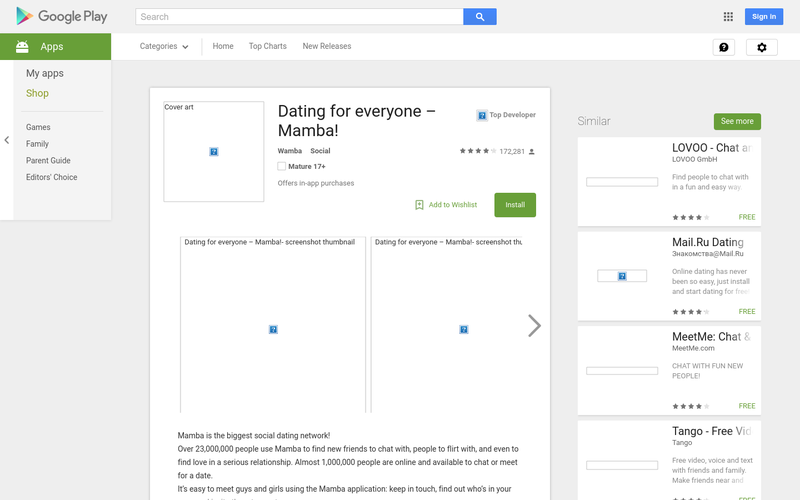The height and width of the screenshot is (500, 800).
Task: Open My apps in sidebar
Action: pyautogui.click(x=45, y=73)
